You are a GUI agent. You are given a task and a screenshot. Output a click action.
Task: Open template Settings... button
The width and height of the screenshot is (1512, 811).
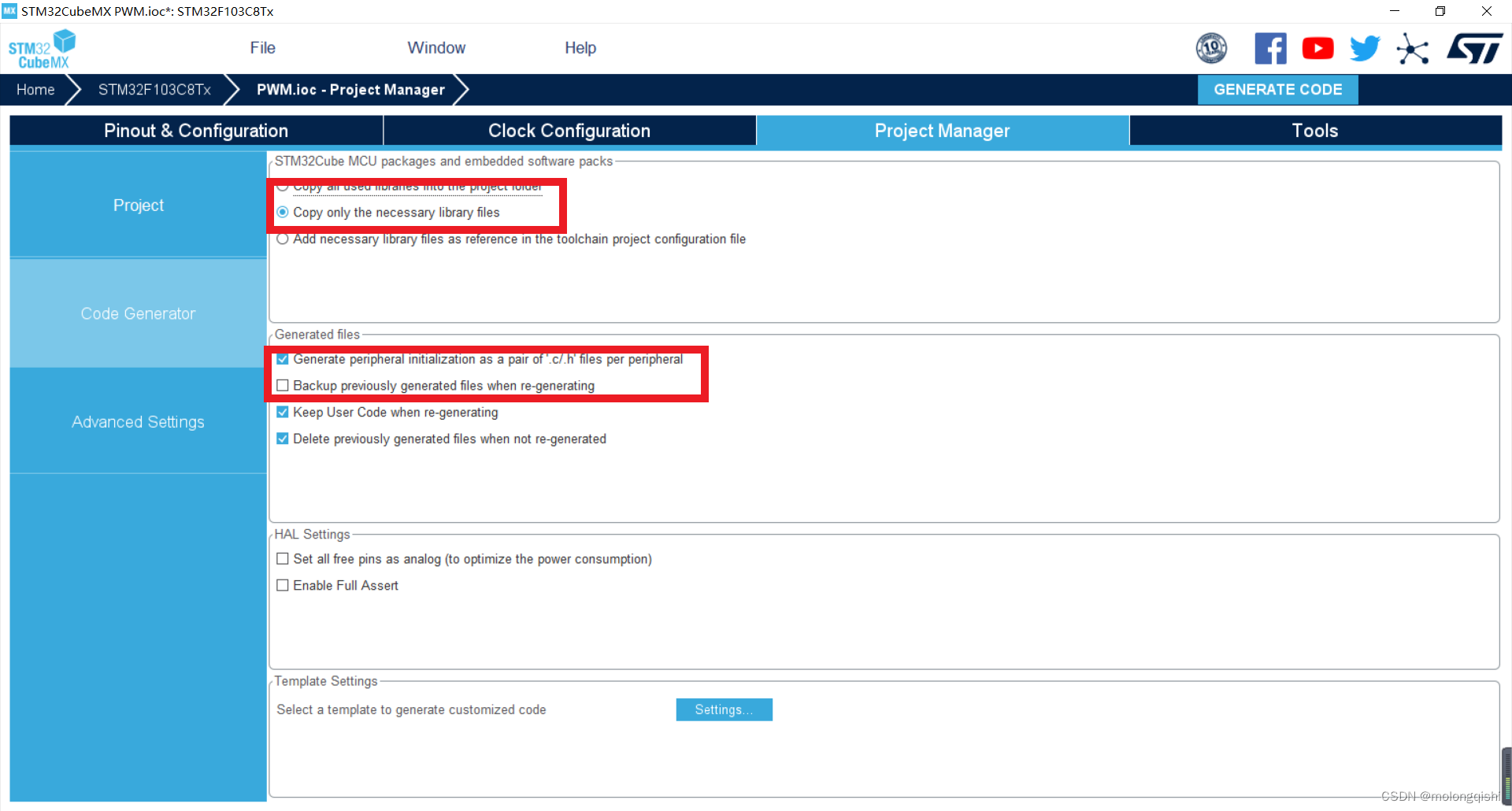pos(724,709)
